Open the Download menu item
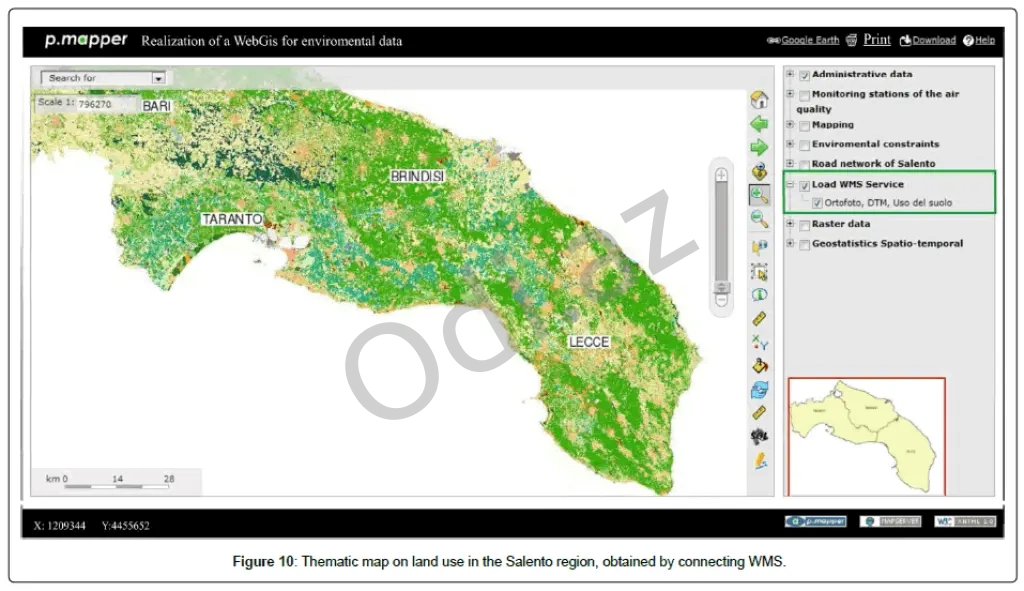1024x591 pixels. coord(932,41)
